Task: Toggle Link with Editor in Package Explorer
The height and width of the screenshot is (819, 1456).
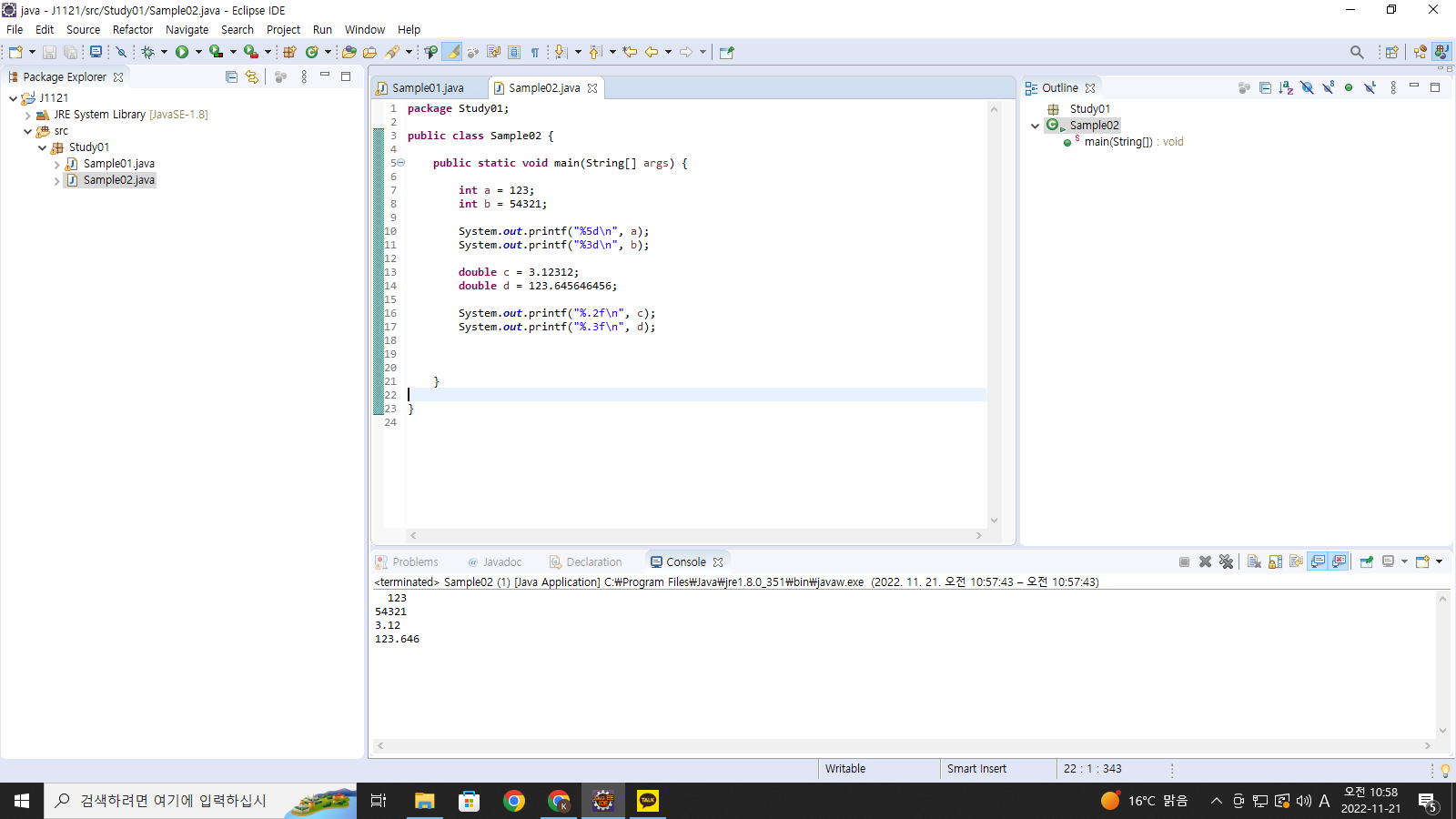Action: pos(252,77)
